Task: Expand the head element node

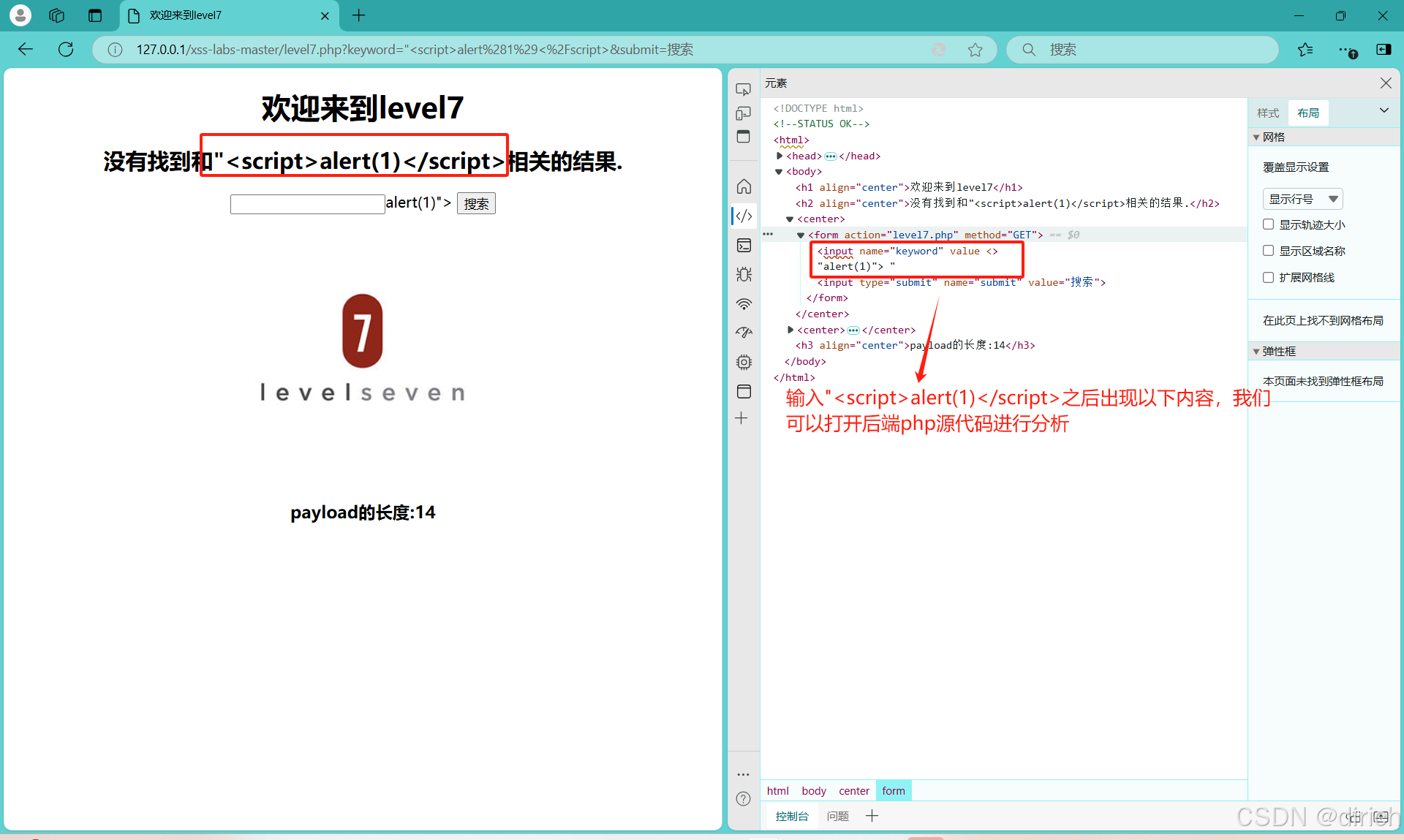Action: click(780, 156)
